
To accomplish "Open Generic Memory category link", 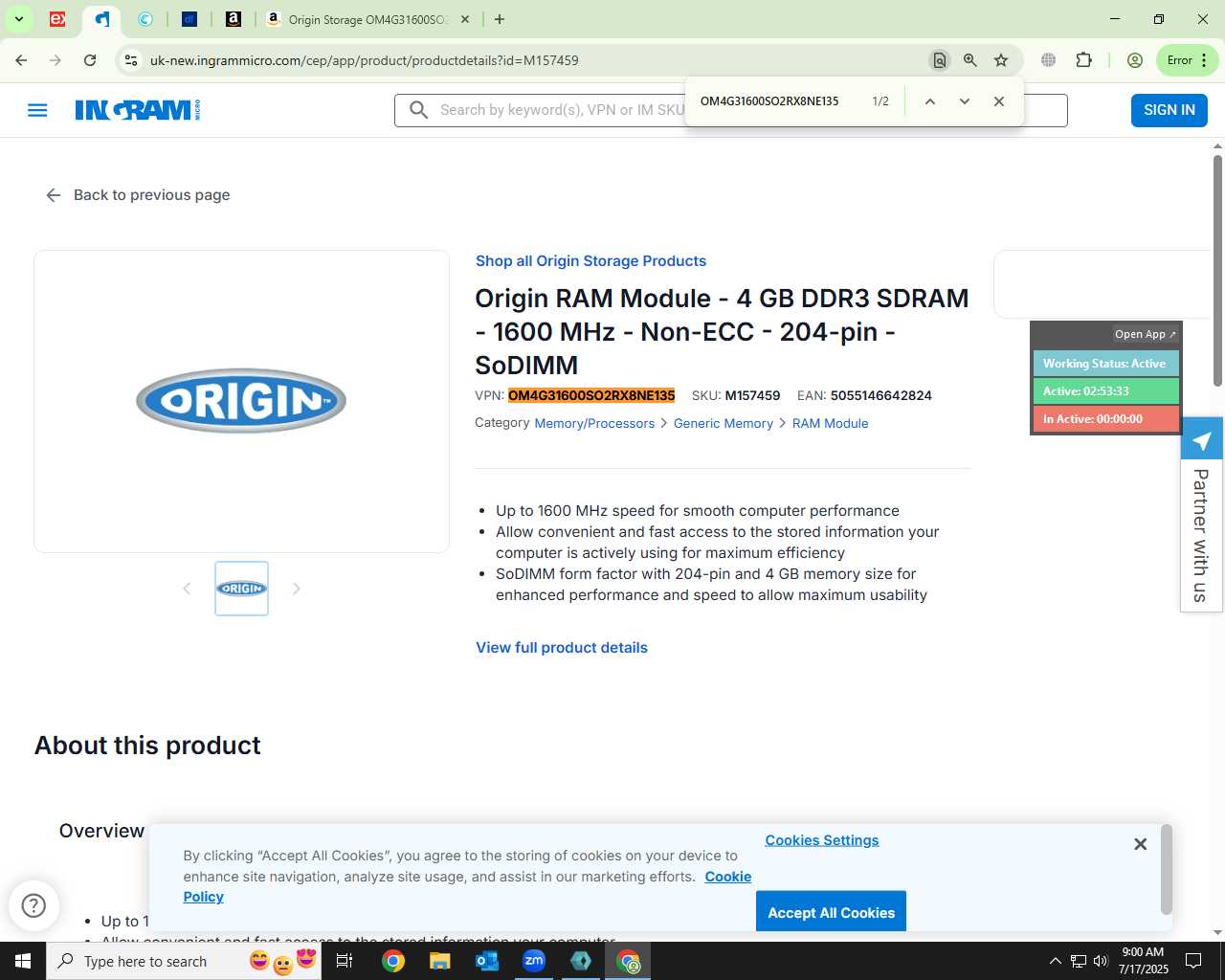I will coord(723,423).
